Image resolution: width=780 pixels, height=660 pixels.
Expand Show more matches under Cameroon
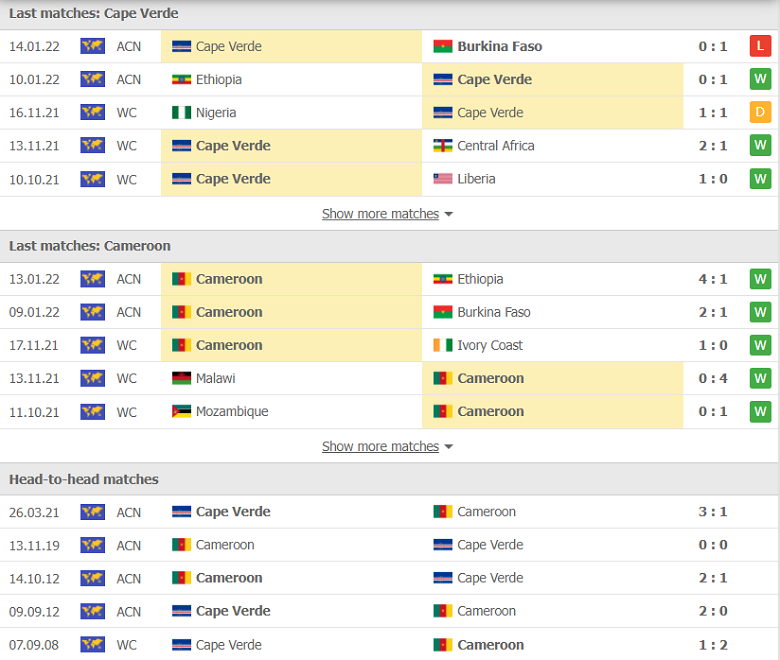point(380,446)
